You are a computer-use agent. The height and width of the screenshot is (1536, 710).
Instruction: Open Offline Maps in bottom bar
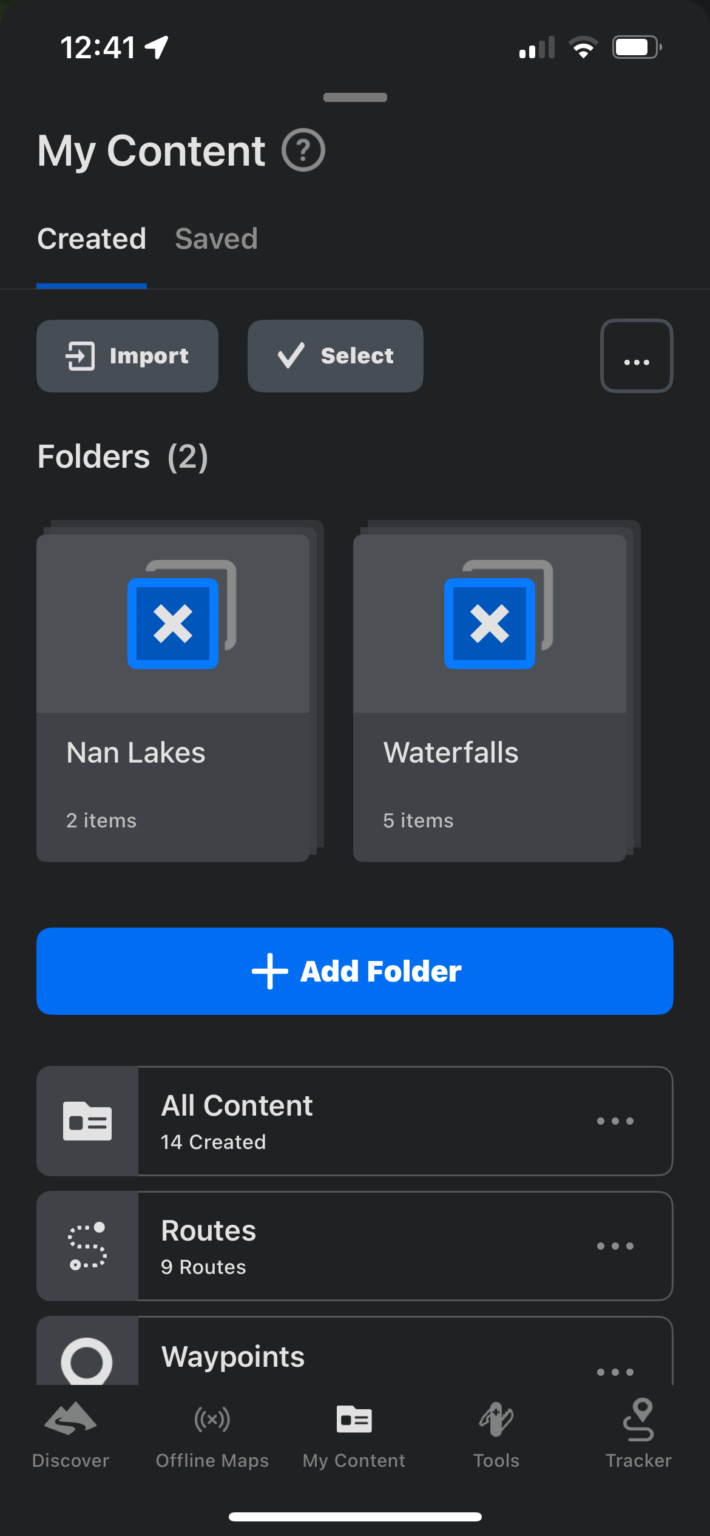click(x=212, y=1420)
